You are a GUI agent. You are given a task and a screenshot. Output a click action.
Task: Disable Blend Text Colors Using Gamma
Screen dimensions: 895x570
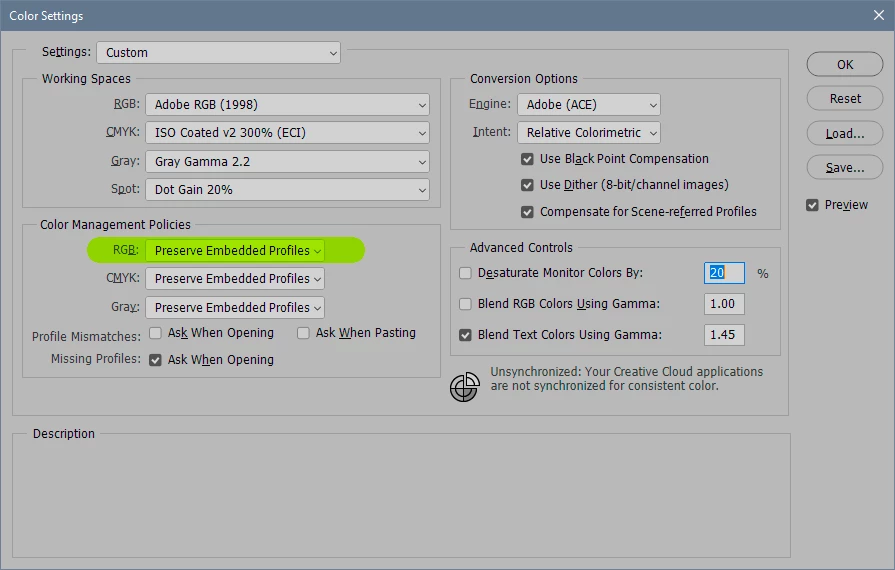(x=465, y=335)
